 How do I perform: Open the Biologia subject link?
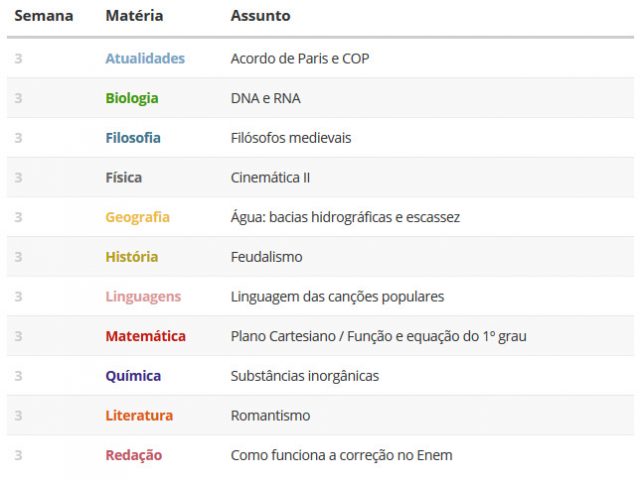[x=132, y=98]
